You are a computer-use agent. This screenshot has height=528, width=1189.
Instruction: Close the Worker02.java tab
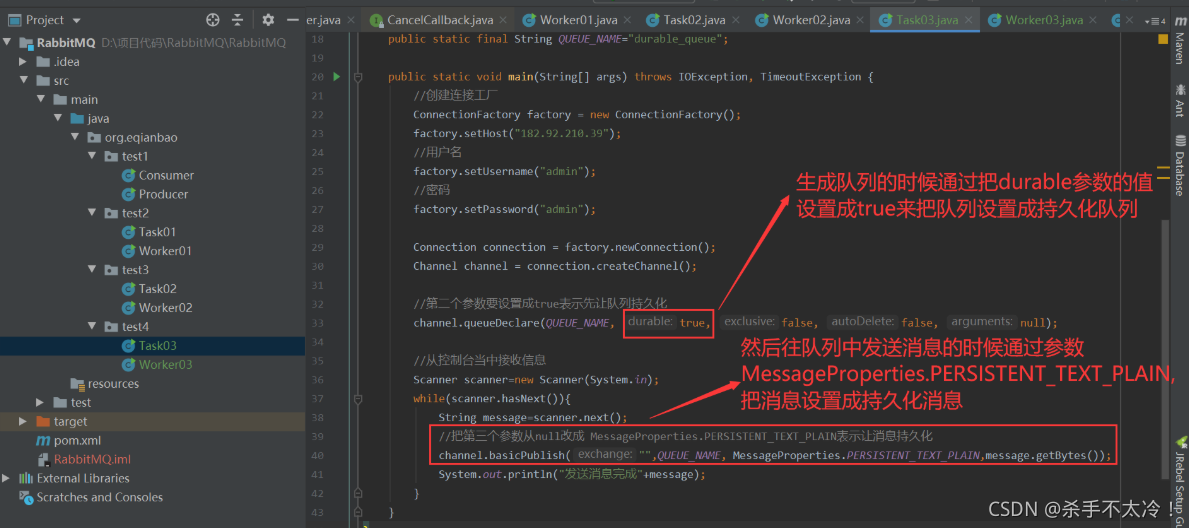pyautogui.click(x=859, y=20)
